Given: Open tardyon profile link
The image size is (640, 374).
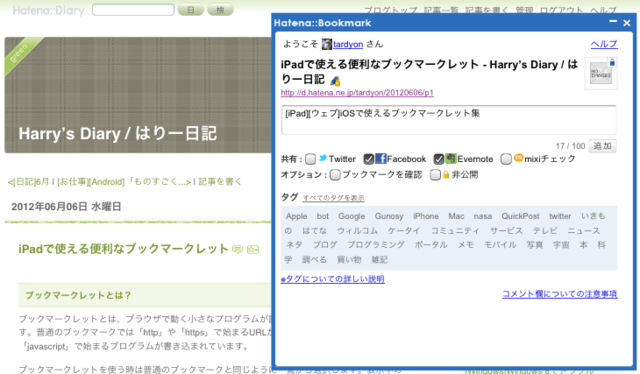Looking at the screenshot, I should [x=348, y=44].
